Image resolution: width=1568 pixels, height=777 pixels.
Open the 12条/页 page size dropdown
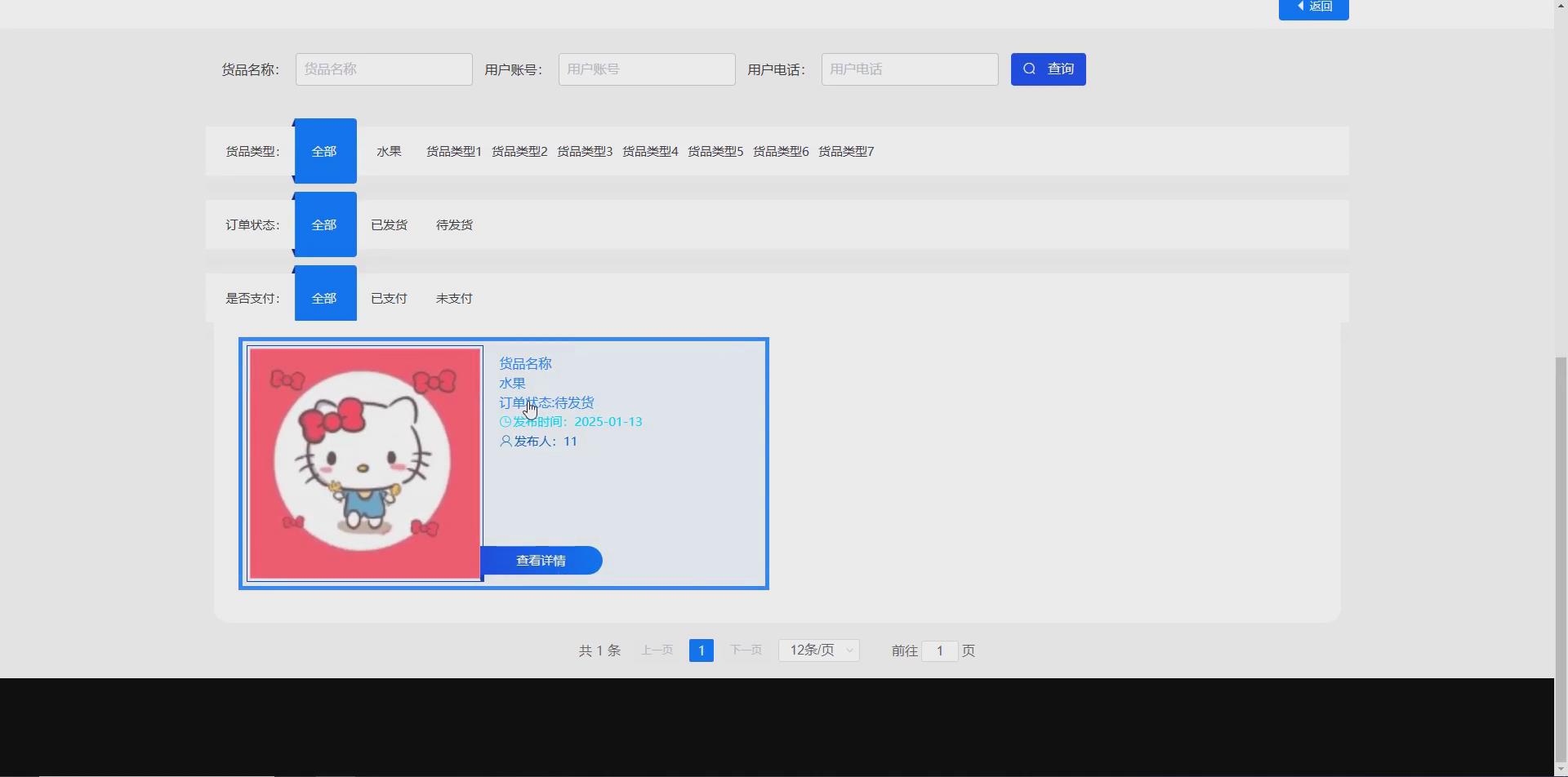[x=818, y=650]
